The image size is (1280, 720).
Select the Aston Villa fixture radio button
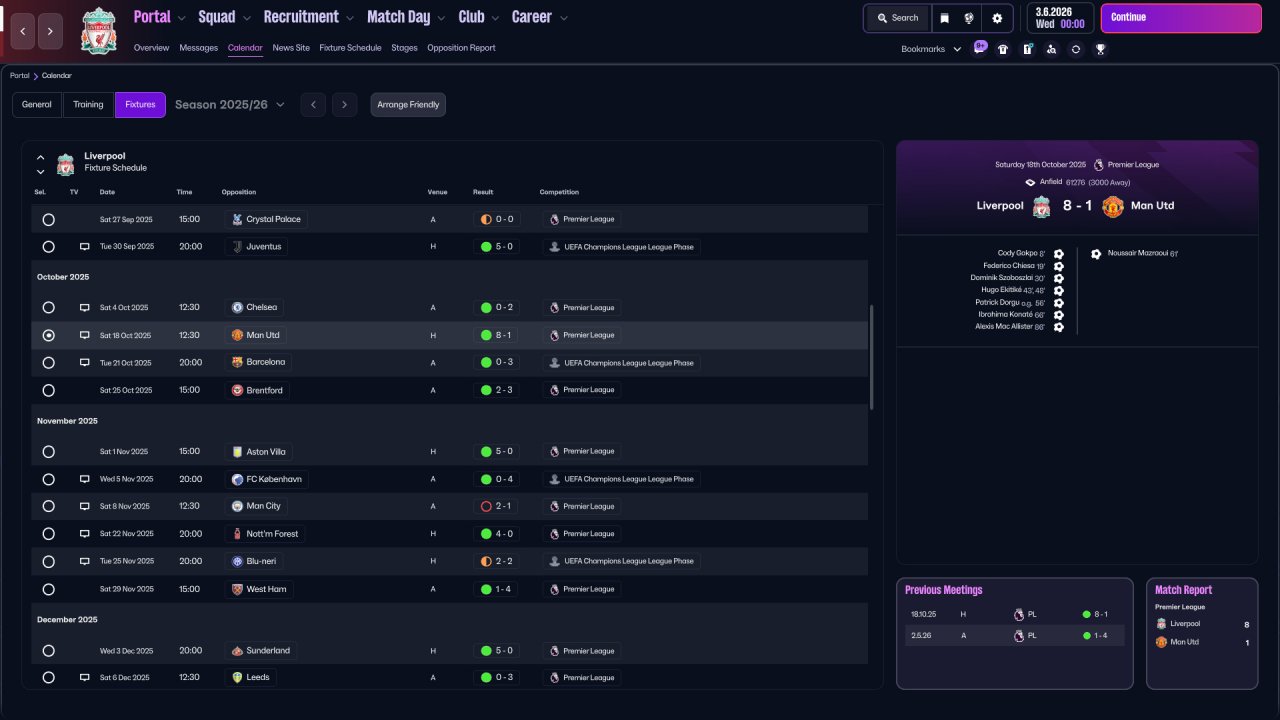coord(48,451)
